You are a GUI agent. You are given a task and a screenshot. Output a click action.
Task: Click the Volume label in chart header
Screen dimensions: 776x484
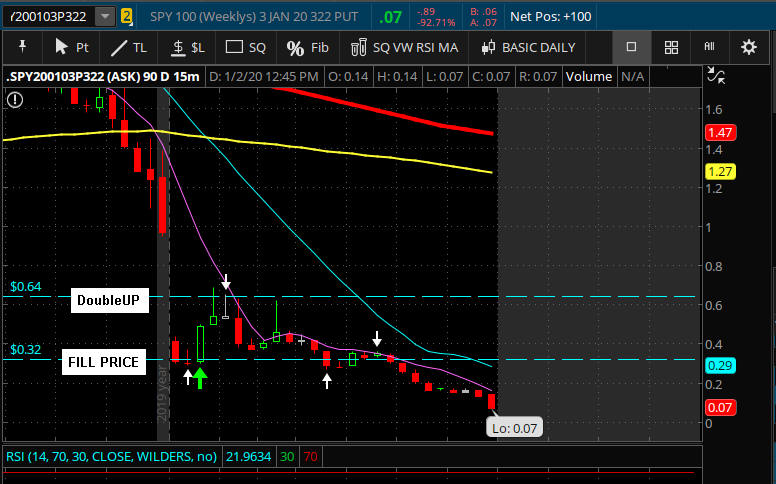[x=589, y=77]
